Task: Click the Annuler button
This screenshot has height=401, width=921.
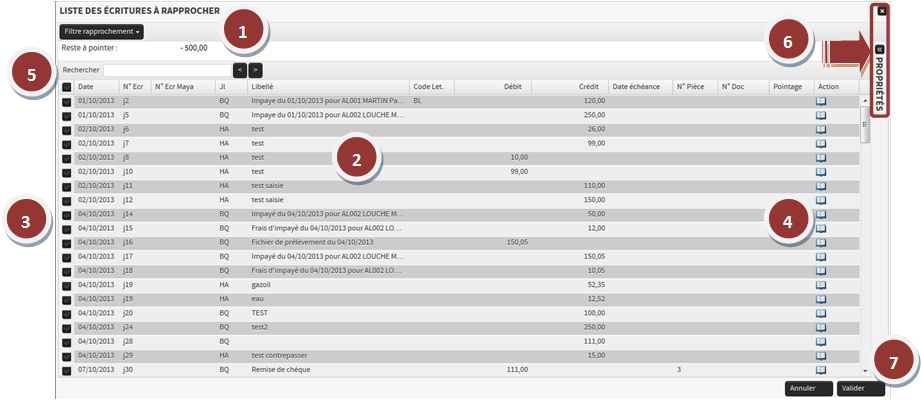Action: 808,389
